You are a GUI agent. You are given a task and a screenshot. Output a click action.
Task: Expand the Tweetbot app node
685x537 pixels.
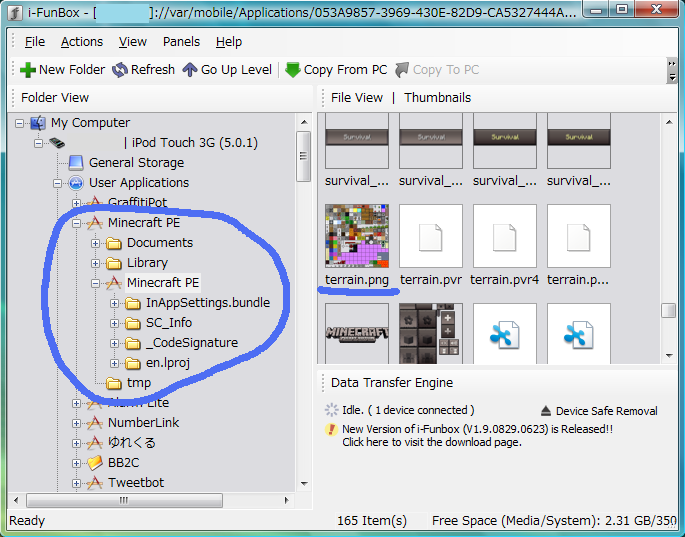(x=76, y=483)
